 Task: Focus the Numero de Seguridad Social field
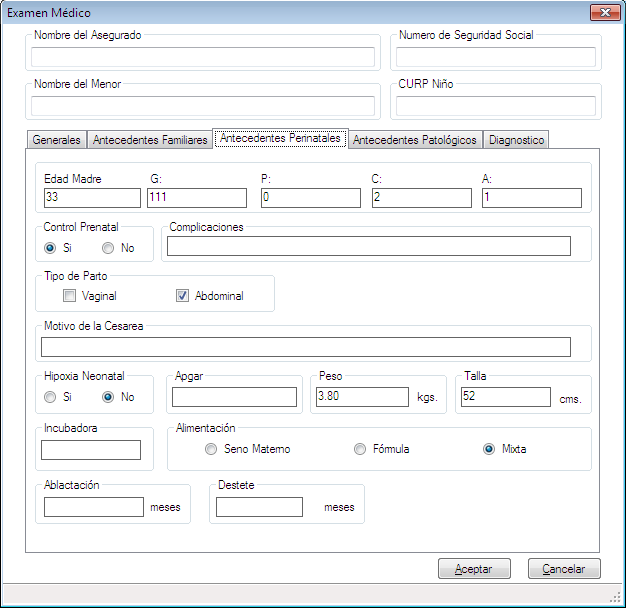pos(496,57)
